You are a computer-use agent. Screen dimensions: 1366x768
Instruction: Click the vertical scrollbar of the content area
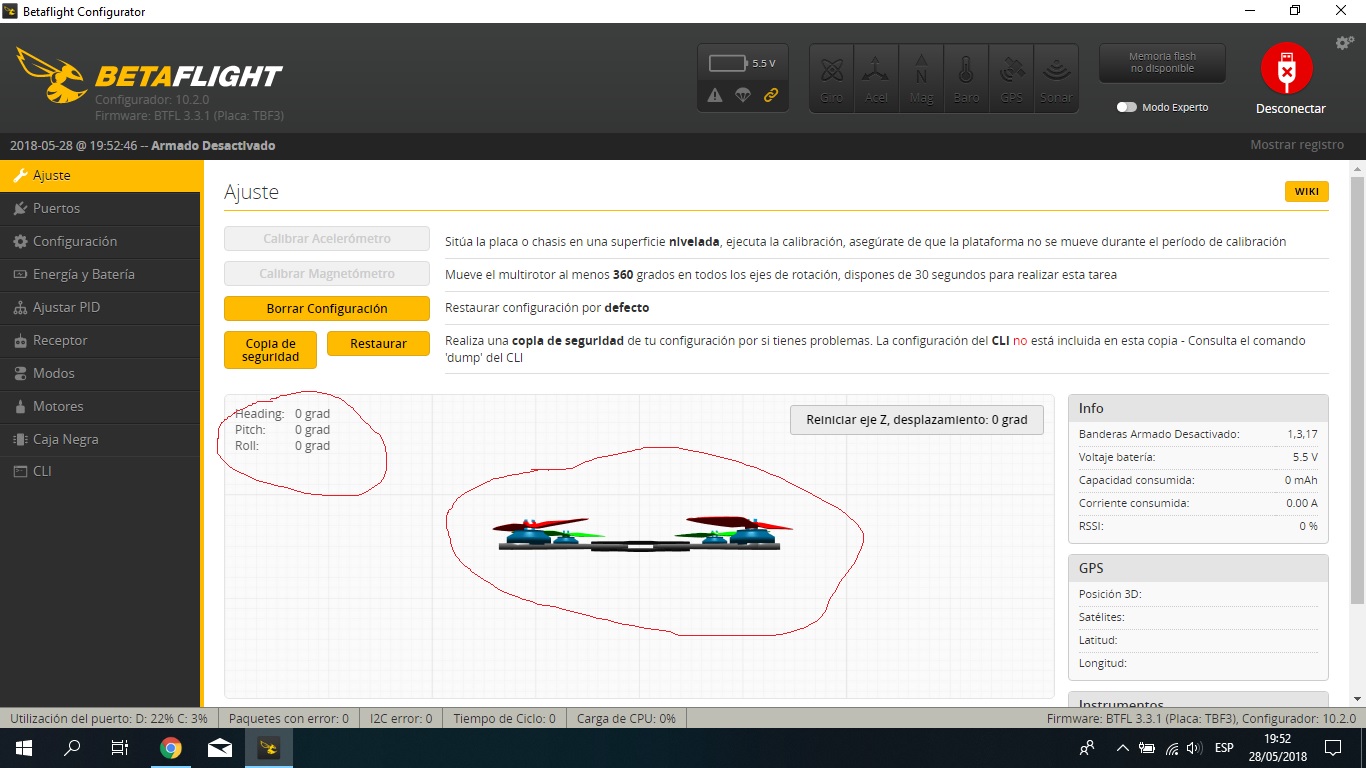1357,390
